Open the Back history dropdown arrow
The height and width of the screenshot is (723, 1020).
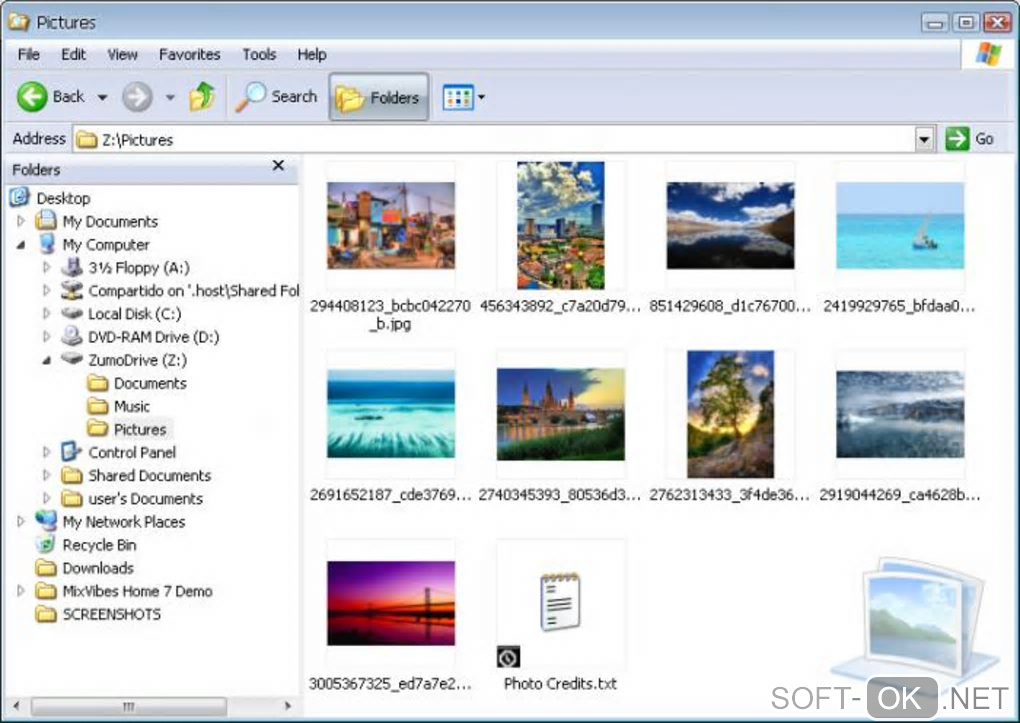(102, 98)
